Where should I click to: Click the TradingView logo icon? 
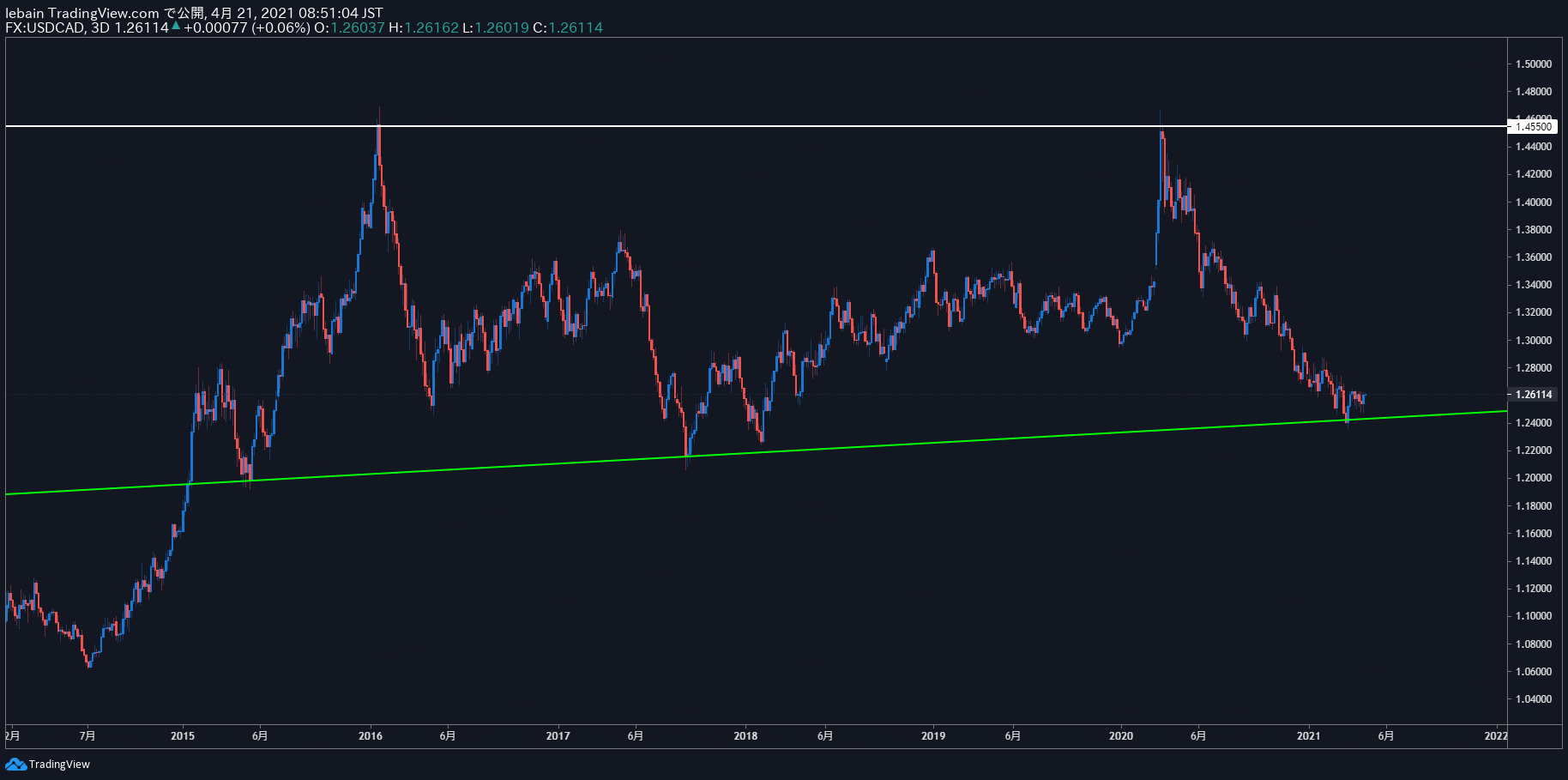coord(15,764)
